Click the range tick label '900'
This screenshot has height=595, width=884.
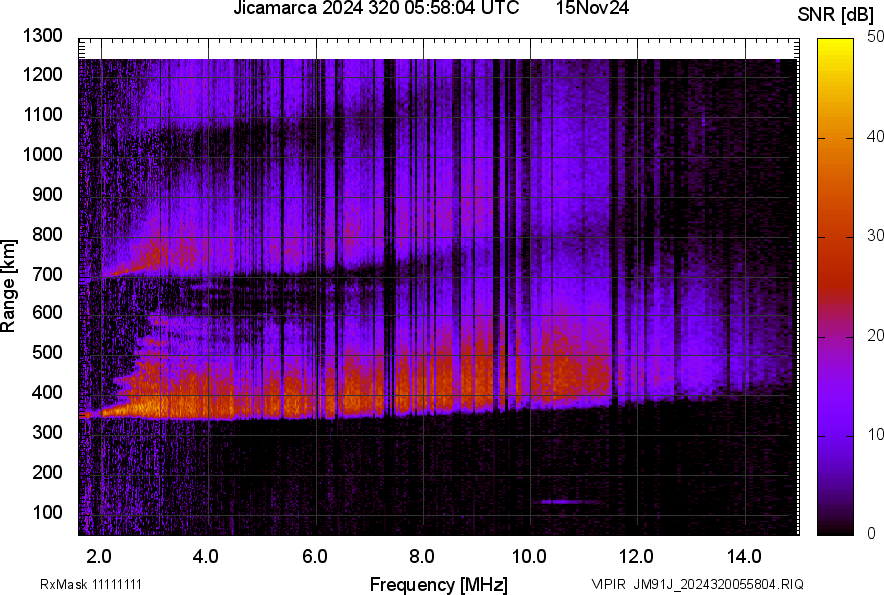tap(47, 195)
